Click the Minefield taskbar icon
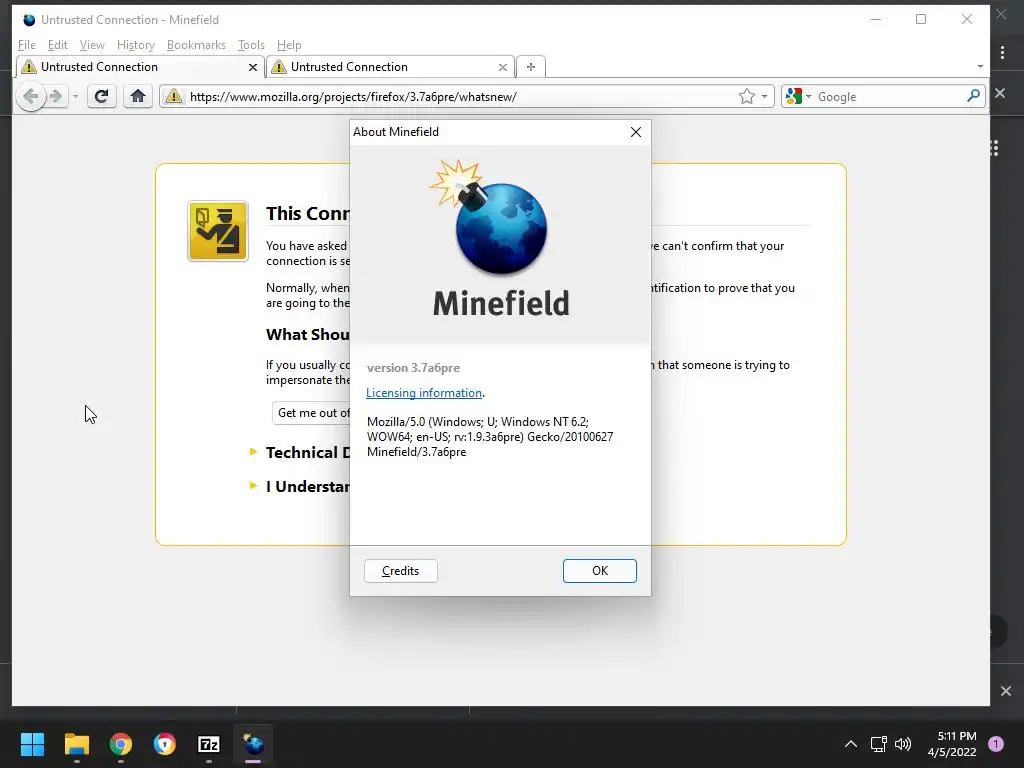This screenshot has width=1024, height=768. point(253,744)
